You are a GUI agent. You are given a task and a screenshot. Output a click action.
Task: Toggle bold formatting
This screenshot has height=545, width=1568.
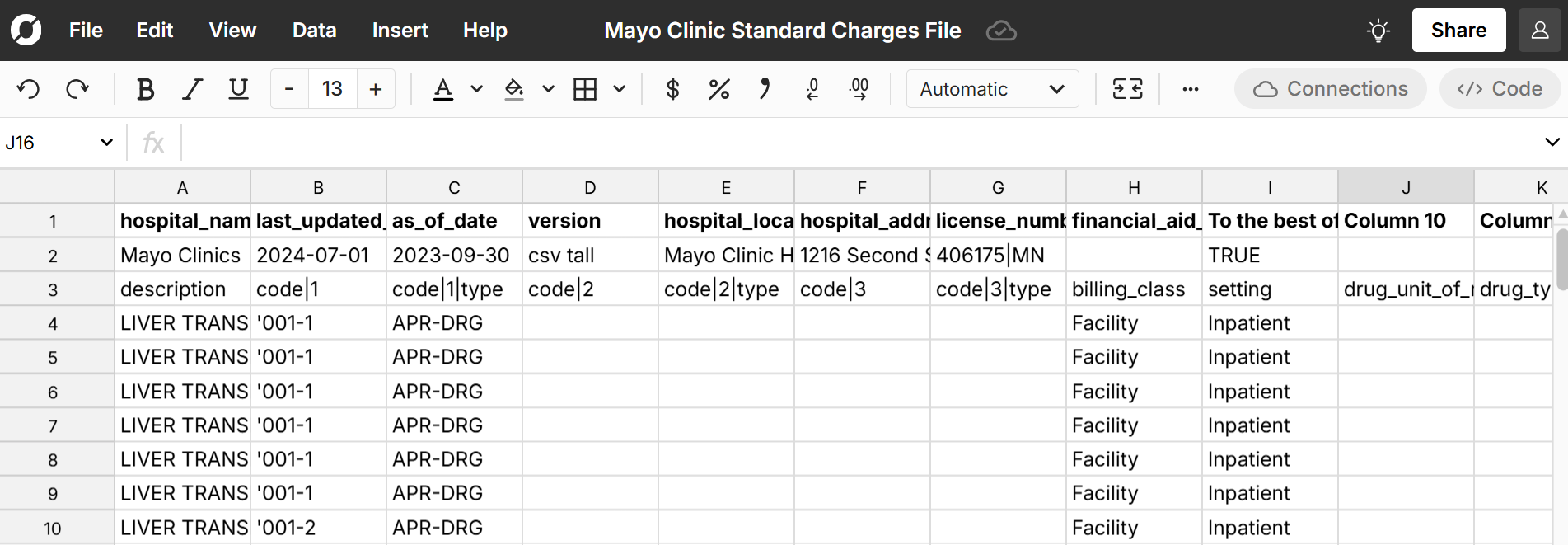coord(146,89)
